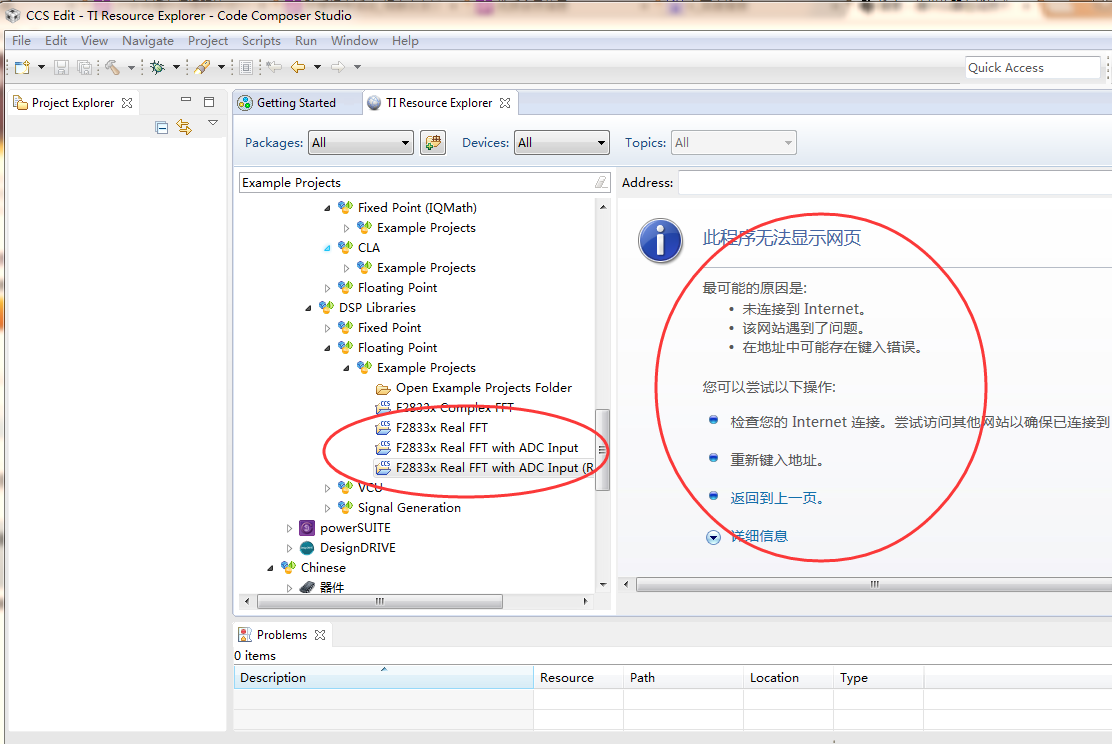This screenshot has height=744, width=1112.
Task: Click the powerSUITE purple icon
Action: pos(306,528)
